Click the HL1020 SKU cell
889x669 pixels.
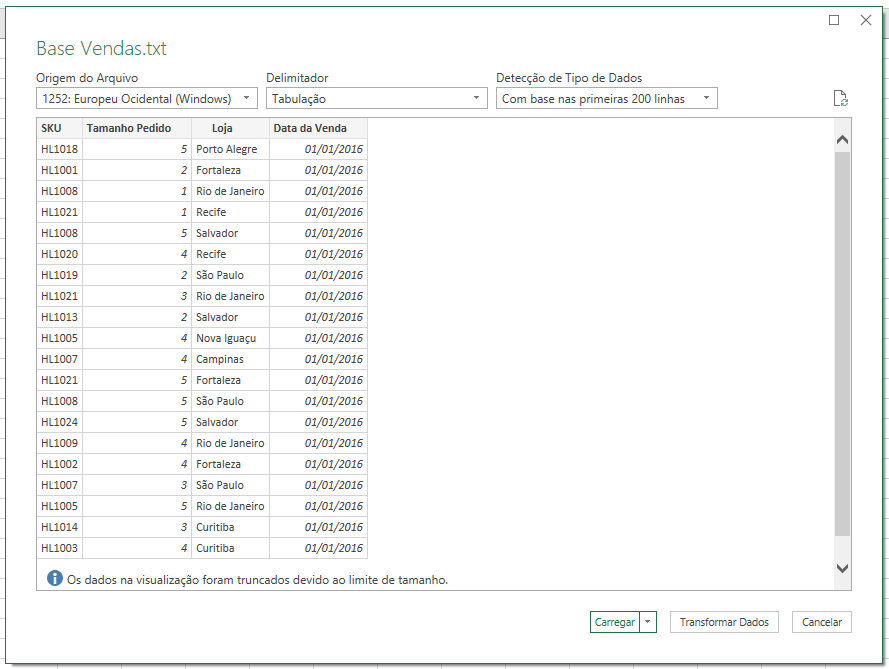point(60,254)
